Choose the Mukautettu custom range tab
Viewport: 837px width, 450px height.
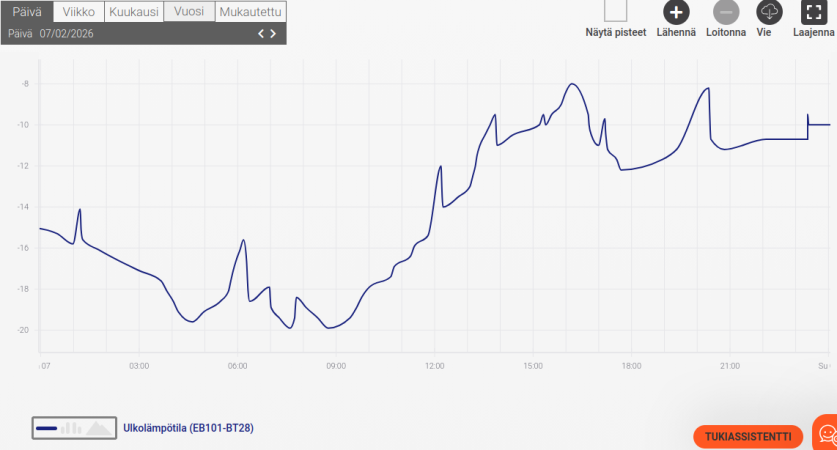coord(250,12)
